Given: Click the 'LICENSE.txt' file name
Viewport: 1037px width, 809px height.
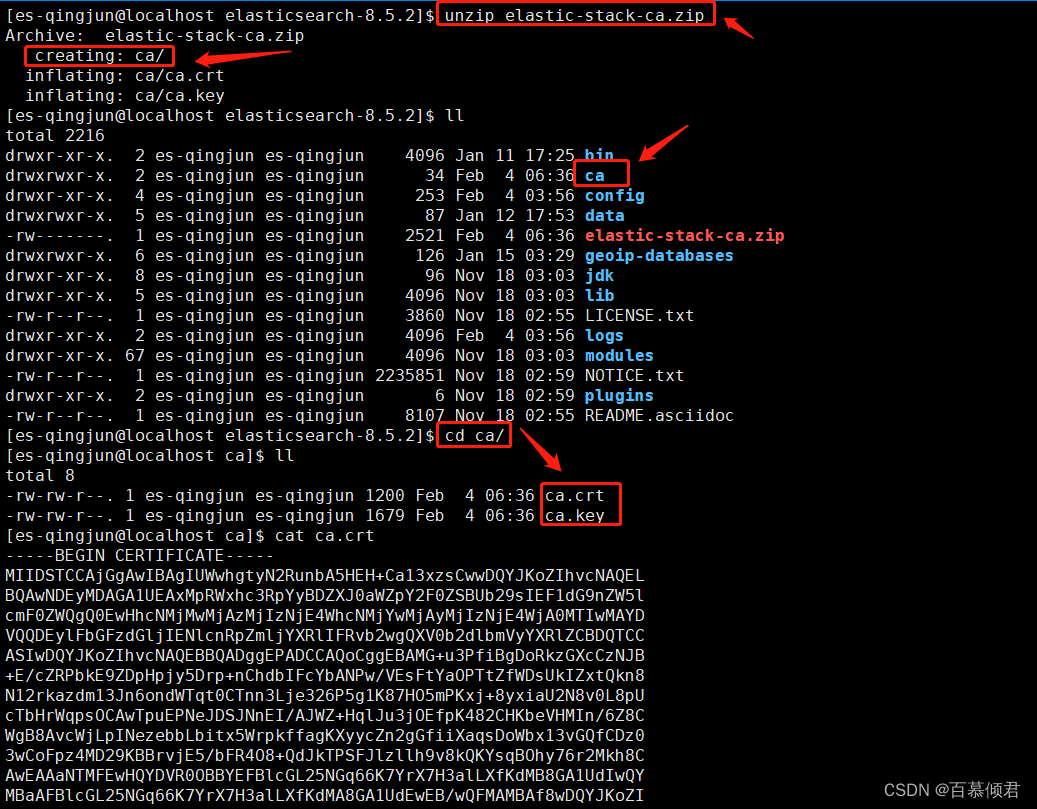Looking at the screenshot, I should pyautogui.click(x=640, y=316).
